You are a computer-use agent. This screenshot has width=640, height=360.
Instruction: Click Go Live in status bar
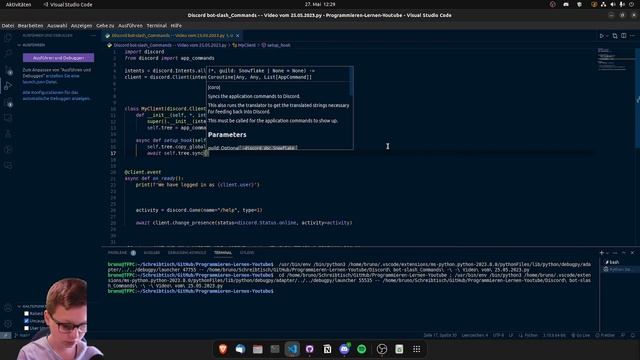[x=580, y=336]
